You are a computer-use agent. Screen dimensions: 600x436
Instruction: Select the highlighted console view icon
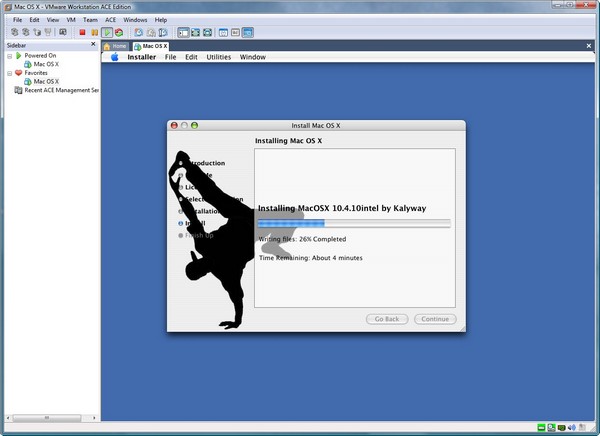248,33
